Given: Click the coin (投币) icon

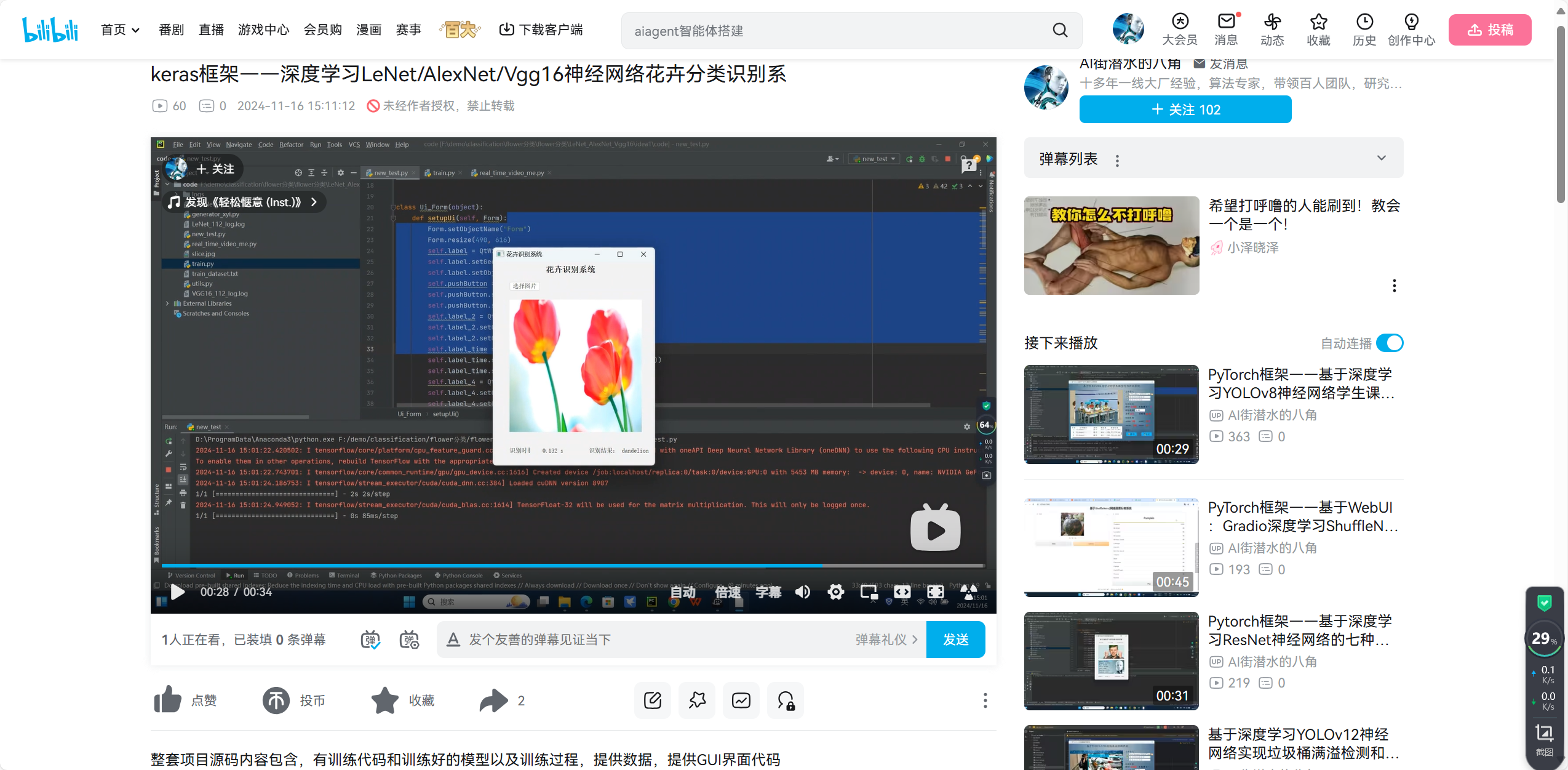Looking at the screenshot, I should [x=276, y=700].
